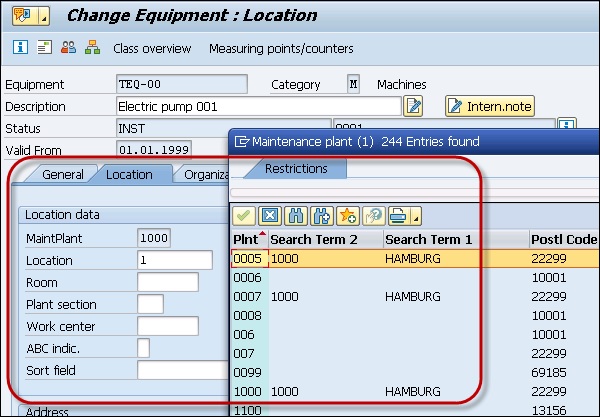Click the green checkmark Copy icon
Viewport: 600px width, 417px height.
(243, 215)
